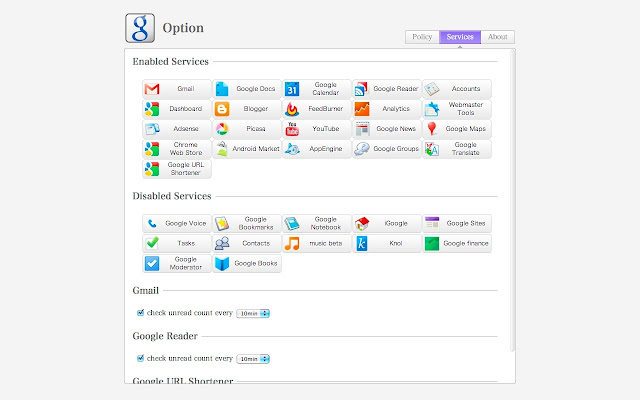
Task: Click the Android Market icon
Action: 222,149
